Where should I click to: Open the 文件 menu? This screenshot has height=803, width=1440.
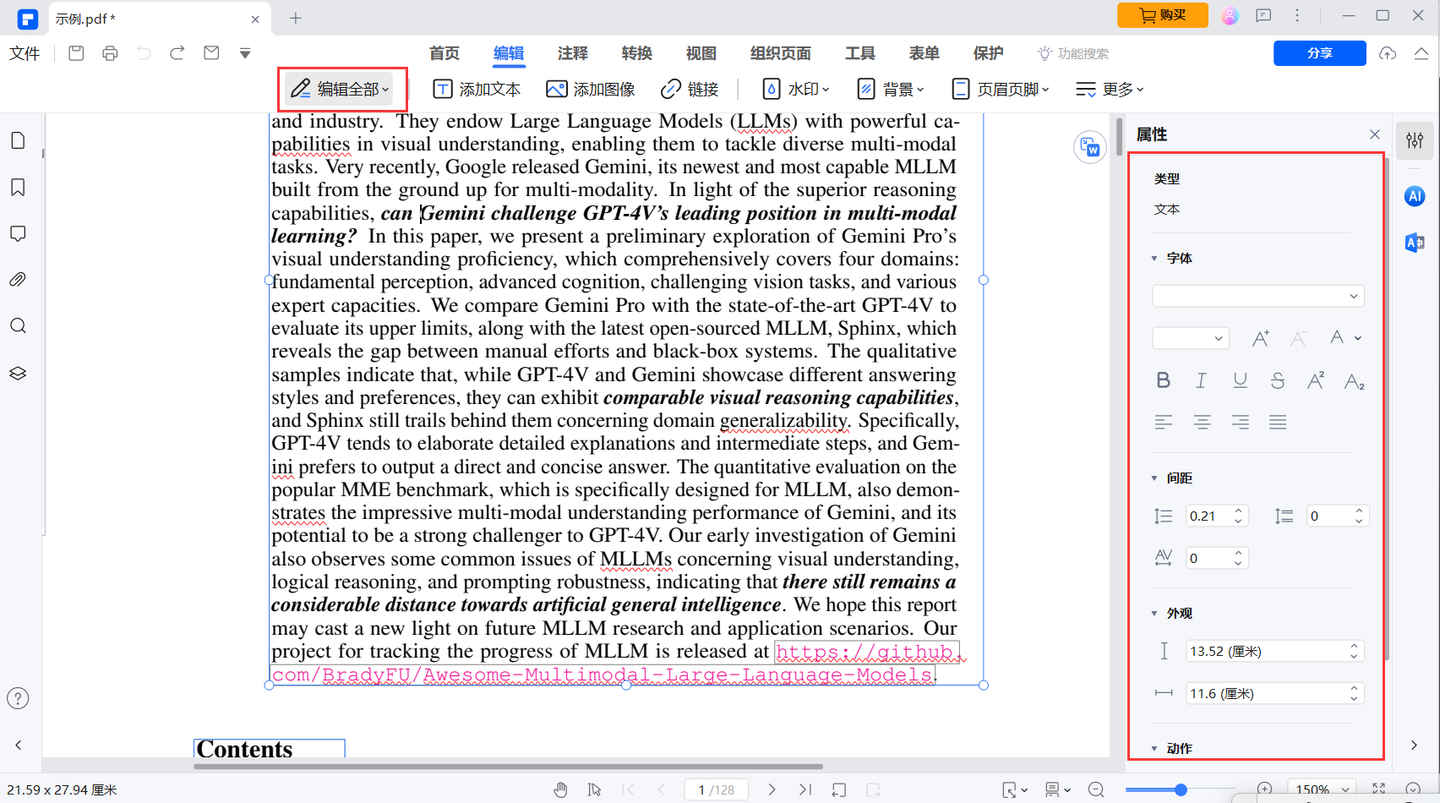pos(24,53)
